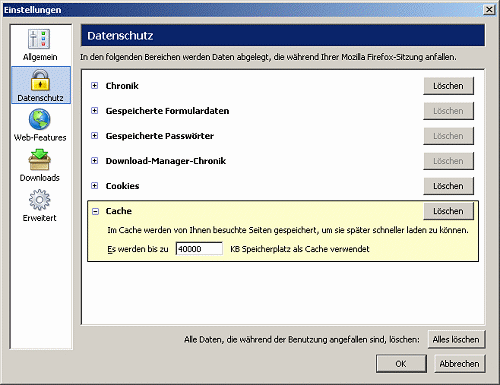Click the Alles löschen button
Viewport: 500px width, 385px height.
[x=456, y=340]
